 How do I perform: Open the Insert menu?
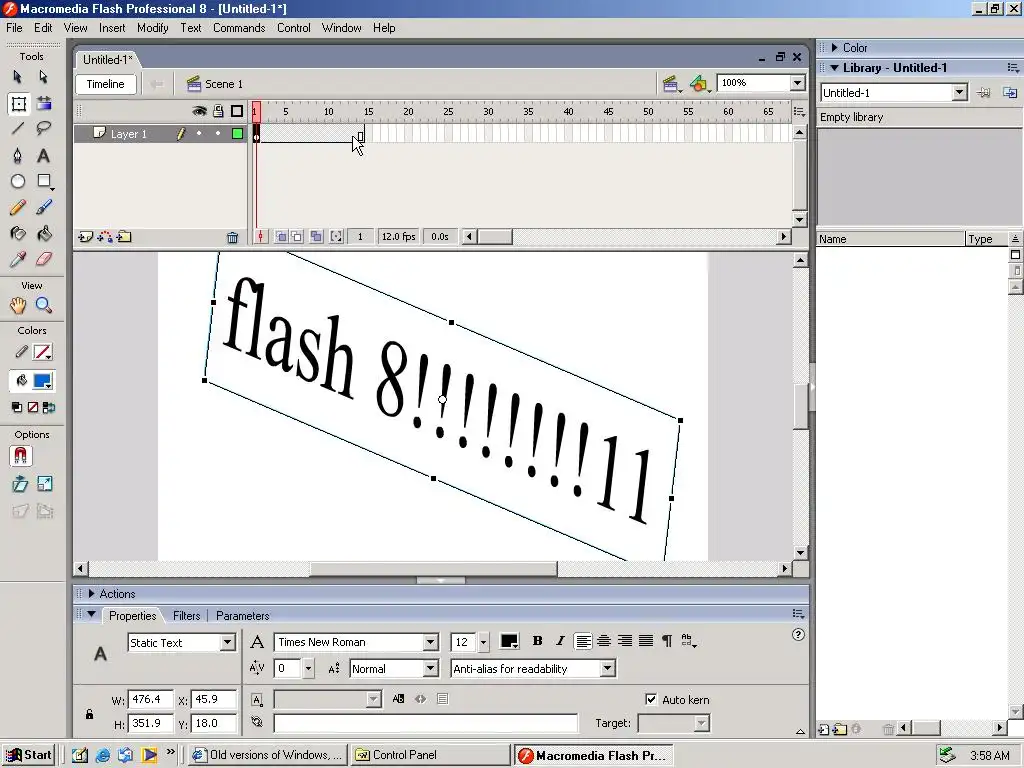click(112, 28)
